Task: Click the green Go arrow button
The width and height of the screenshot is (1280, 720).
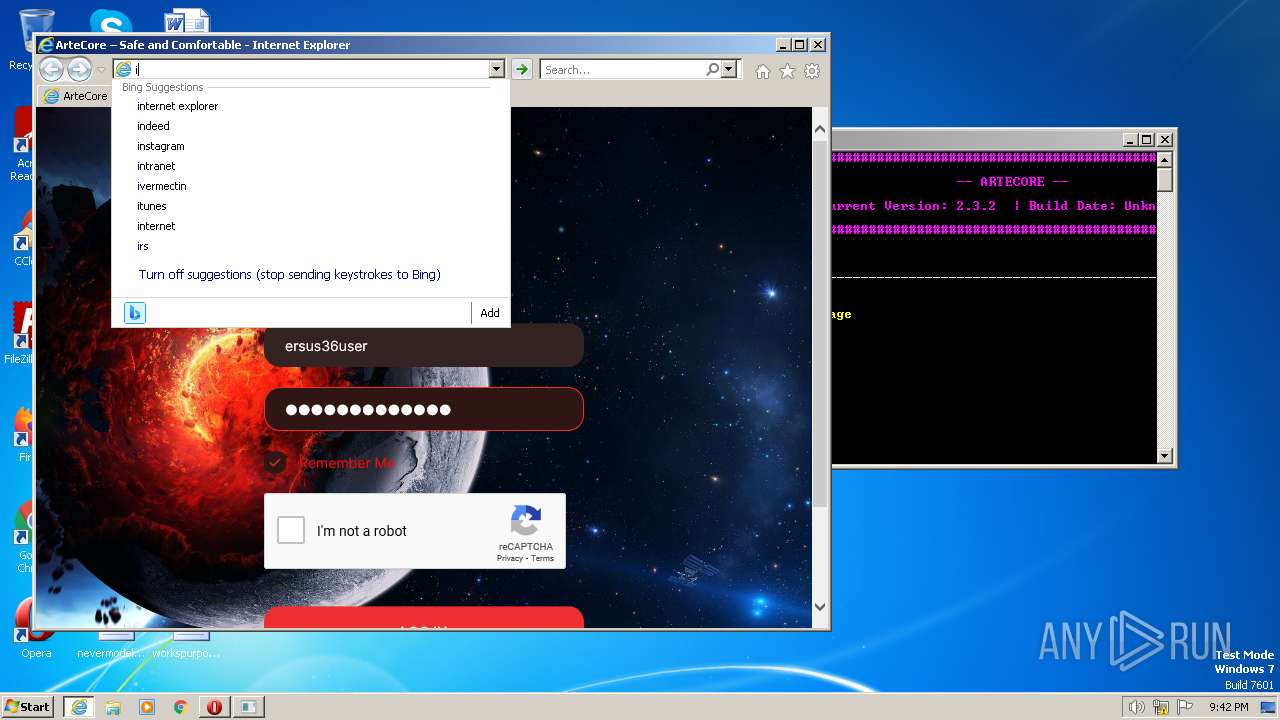Action: pos(521,69)
